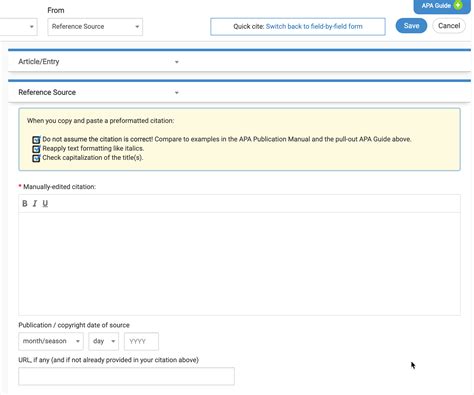Viewport: 474px width, 395px height.
Task: Expand the Reference Source section
Action: (99, 92)
